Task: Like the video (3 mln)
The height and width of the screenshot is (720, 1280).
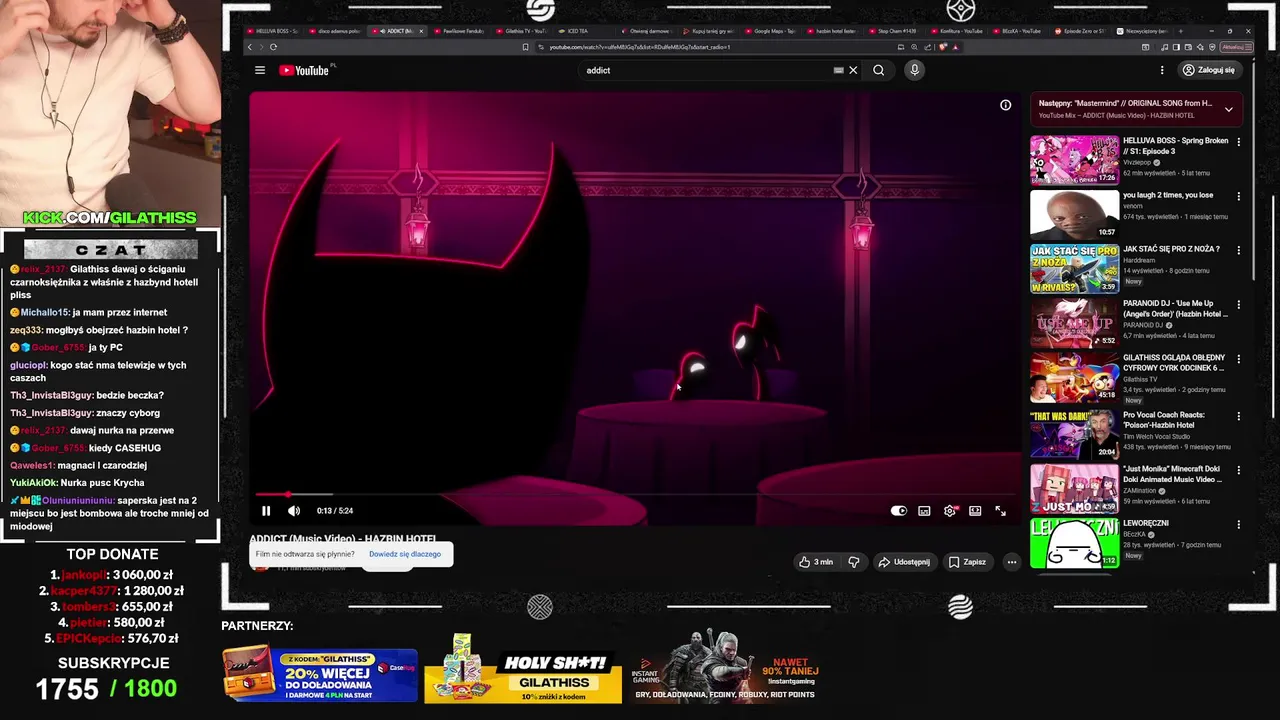Action: click(x=816, y=562)
